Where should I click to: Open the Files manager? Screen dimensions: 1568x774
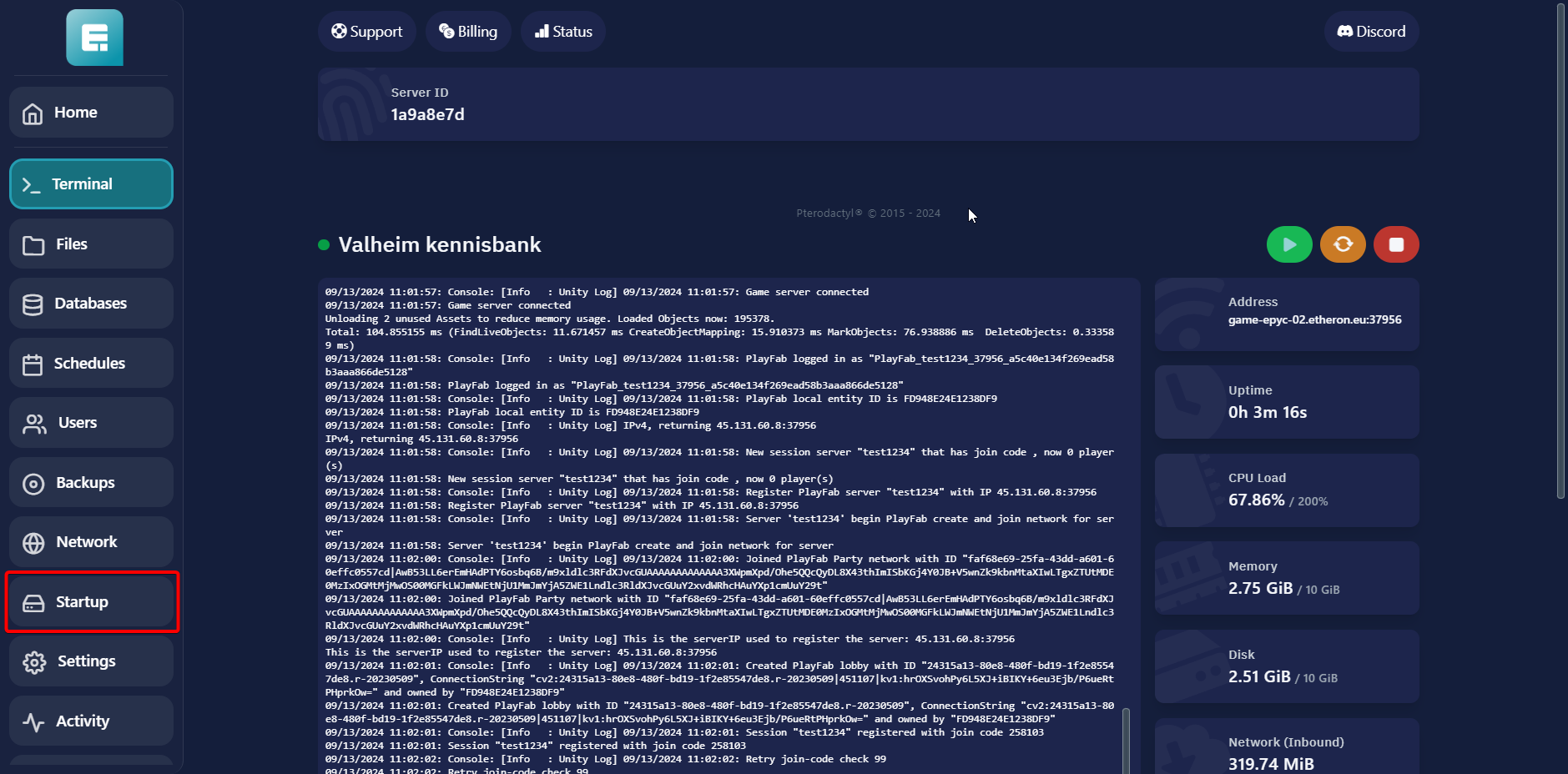91,244
